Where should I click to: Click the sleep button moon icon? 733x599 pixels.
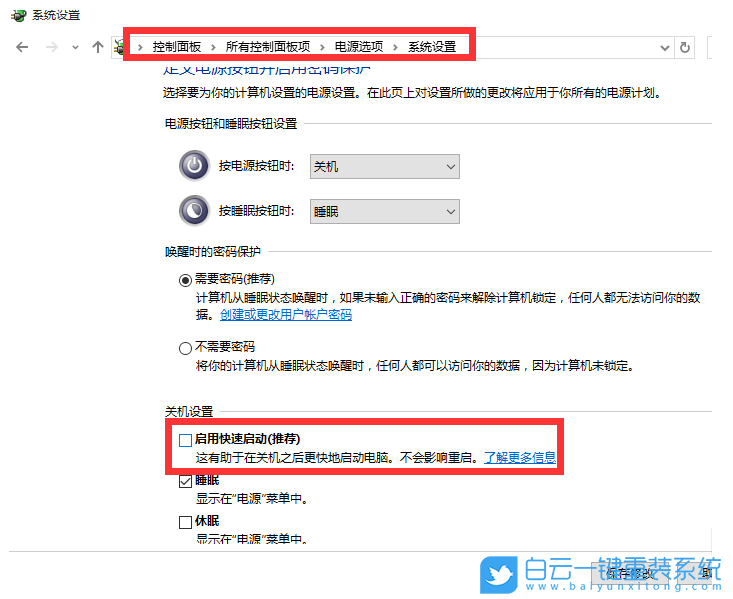[194, 210]
